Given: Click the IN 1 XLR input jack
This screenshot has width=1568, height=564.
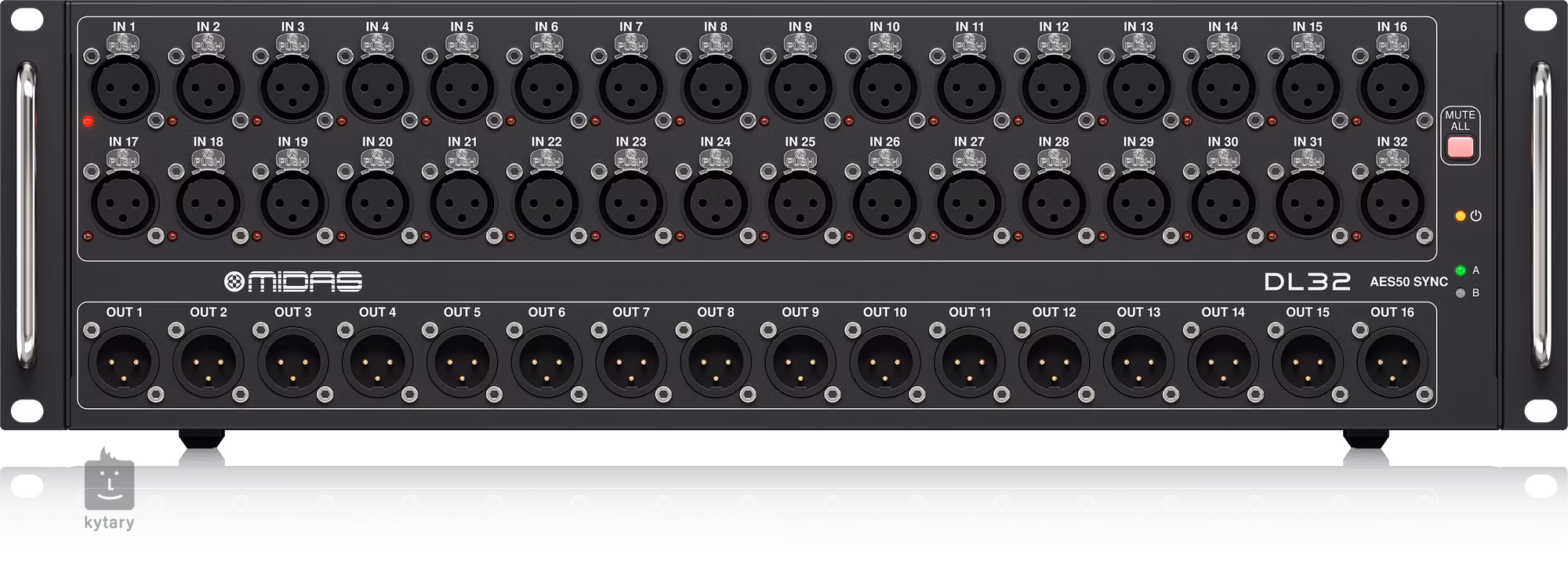Looking at the screenshot, I should click(124, 88).
